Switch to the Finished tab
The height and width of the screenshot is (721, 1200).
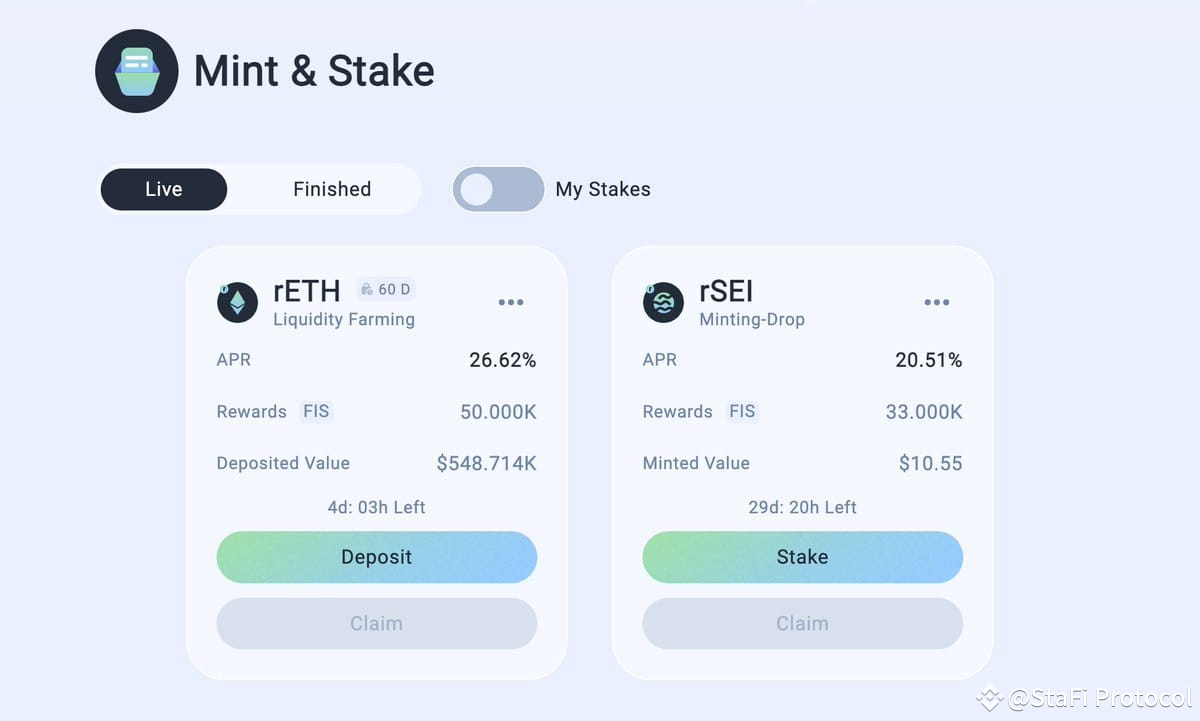pos(332,189)
